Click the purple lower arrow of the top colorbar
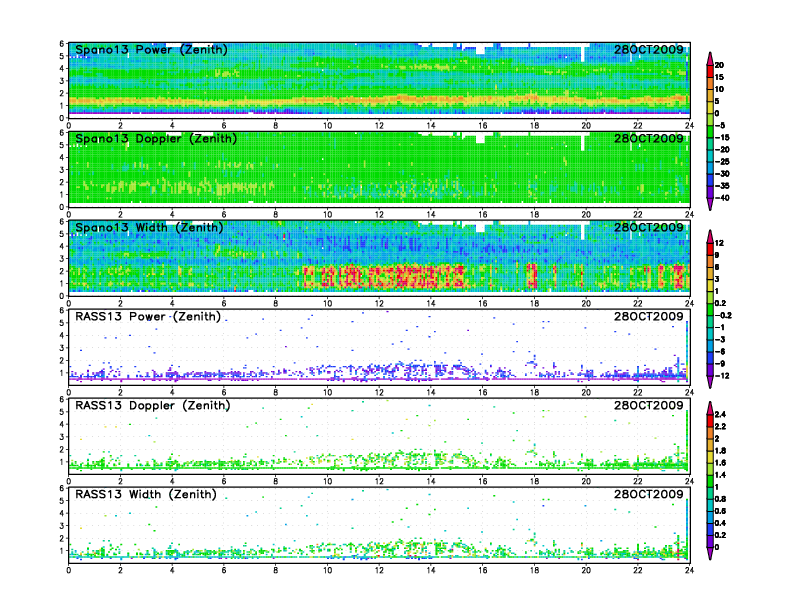The width and height of the screenshot is (792, 612). point(710,204)
